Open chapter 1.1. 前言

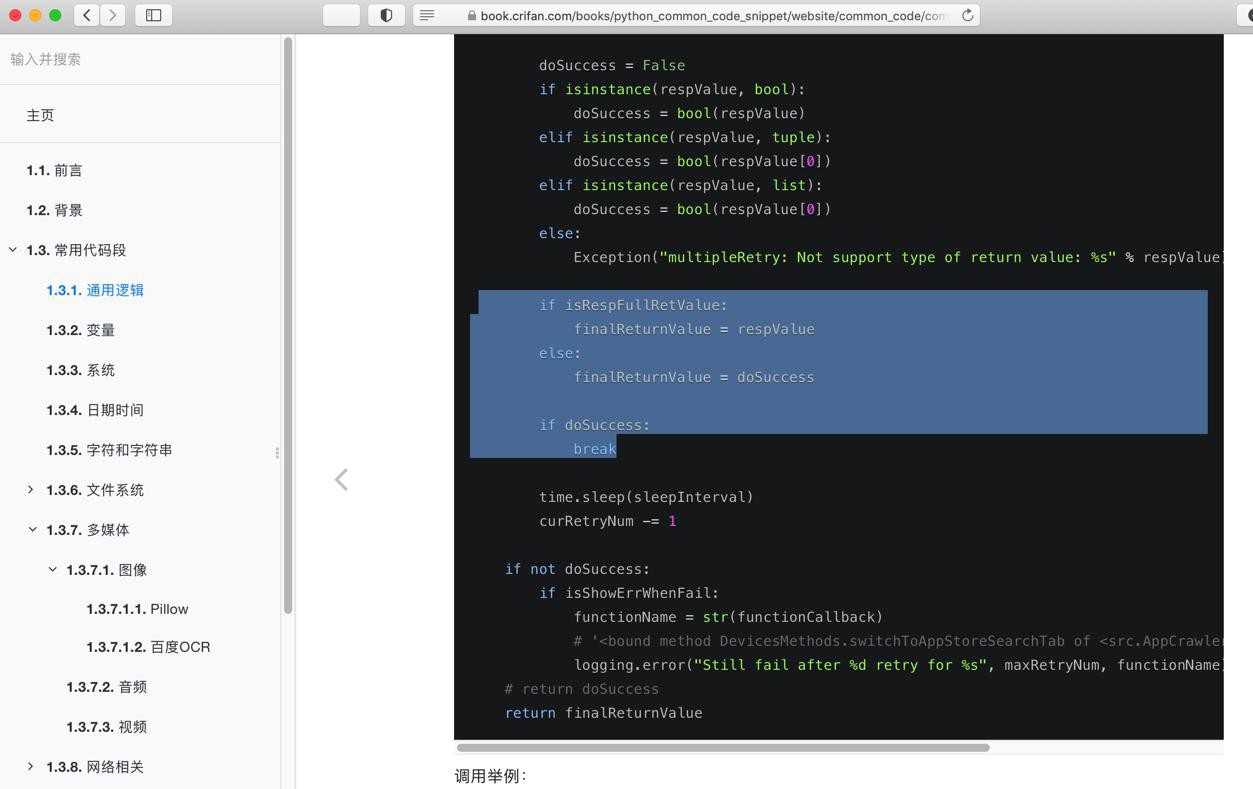pyautogui.click(x=55, y=170)
